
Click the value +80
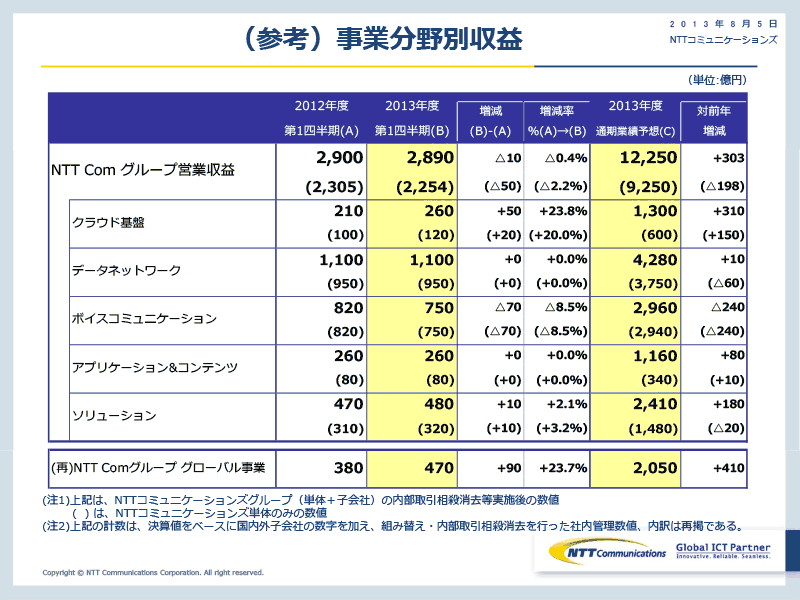point(733,355)
